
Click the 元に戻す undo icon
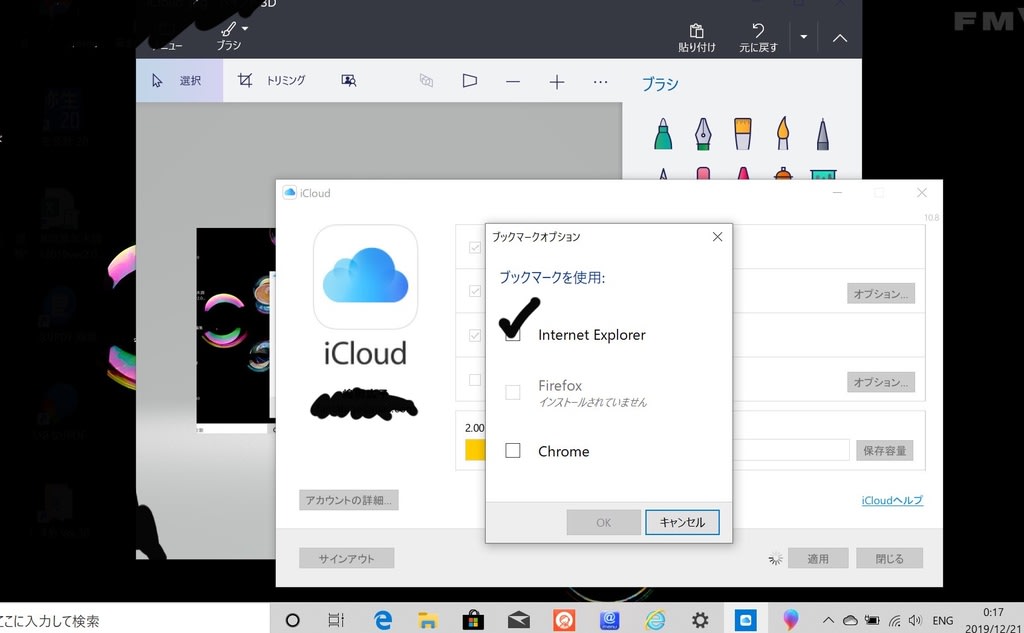758,37
